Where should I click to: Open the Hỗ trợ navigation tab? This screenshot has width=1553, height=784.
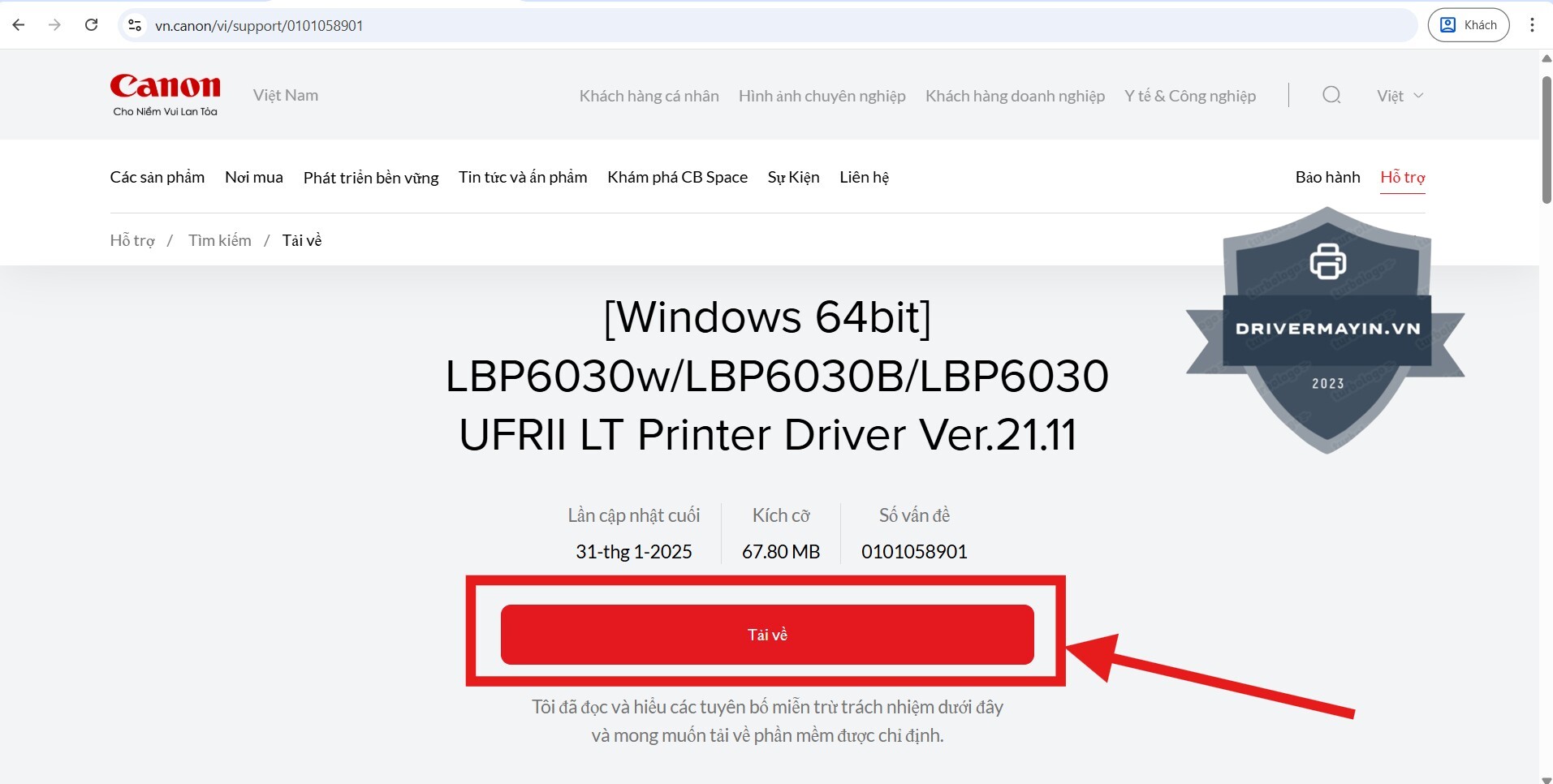[1403, 177]
